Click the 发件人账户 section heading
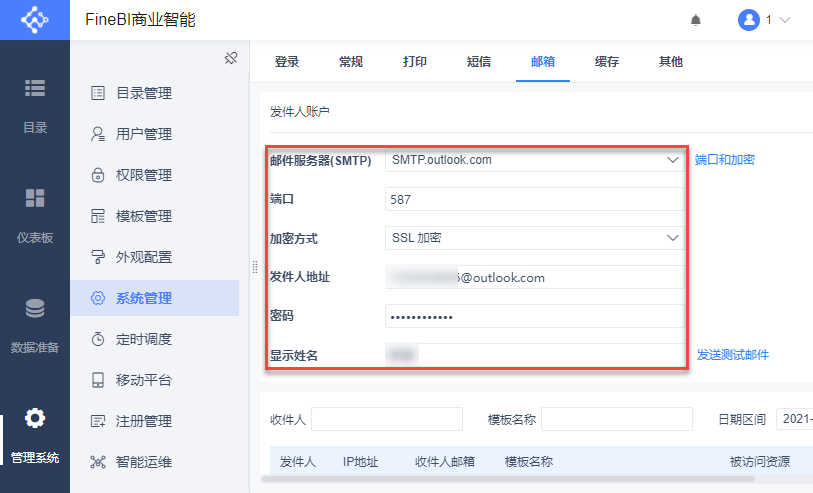Image resolution: width=813 pixels, height=493 pixels. point(300,111)
